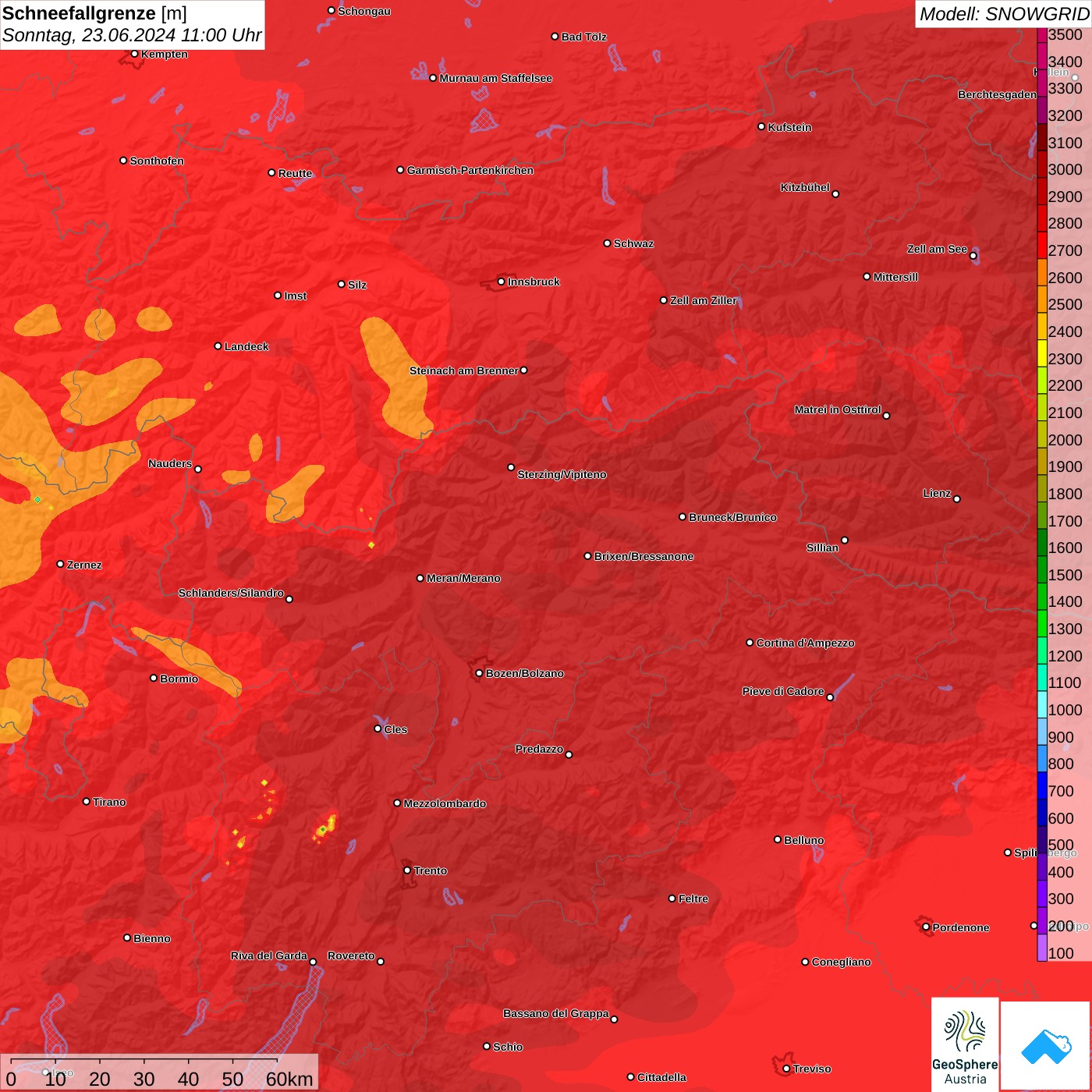The width and height of the screenshot is (1092, 1092).
Task: Select the Bad Tölz location marker
Action: coord(555,37)
